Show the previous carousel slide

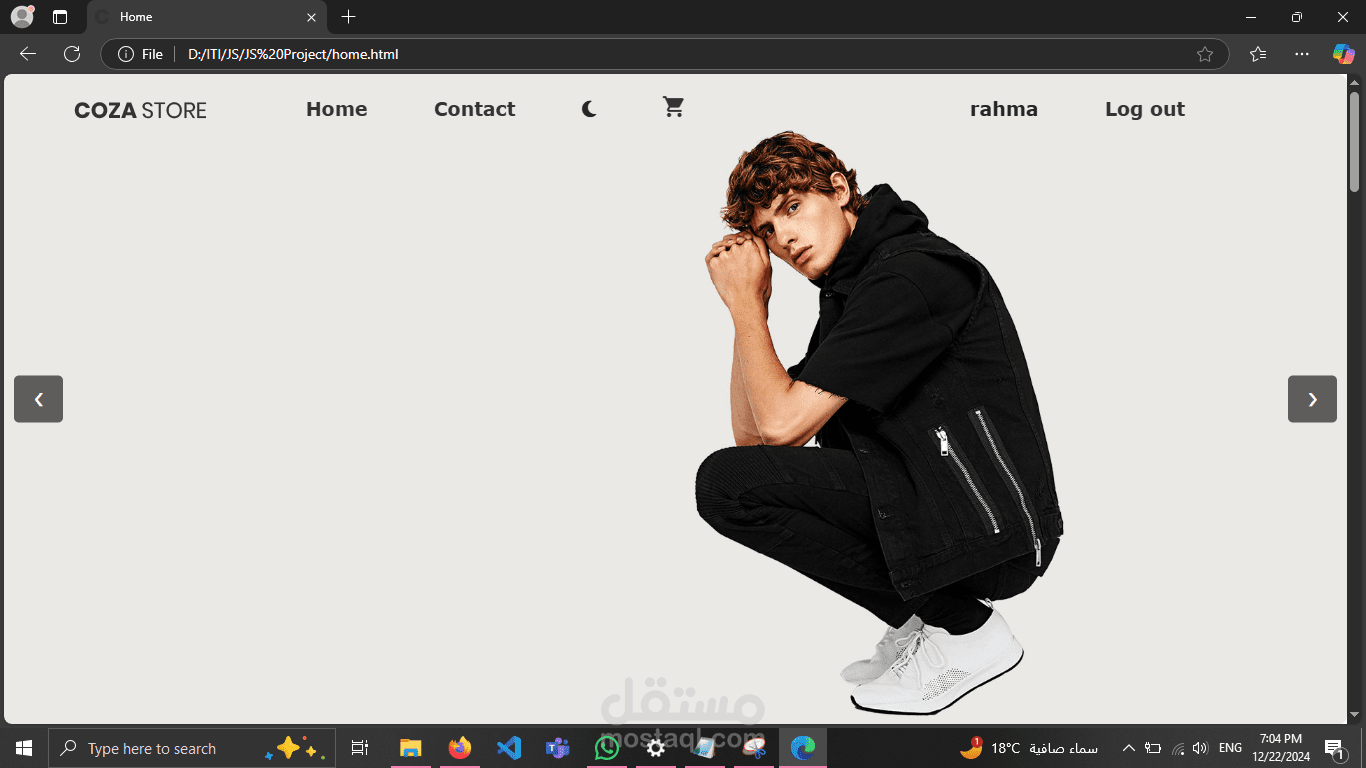(x=38, y=399)
